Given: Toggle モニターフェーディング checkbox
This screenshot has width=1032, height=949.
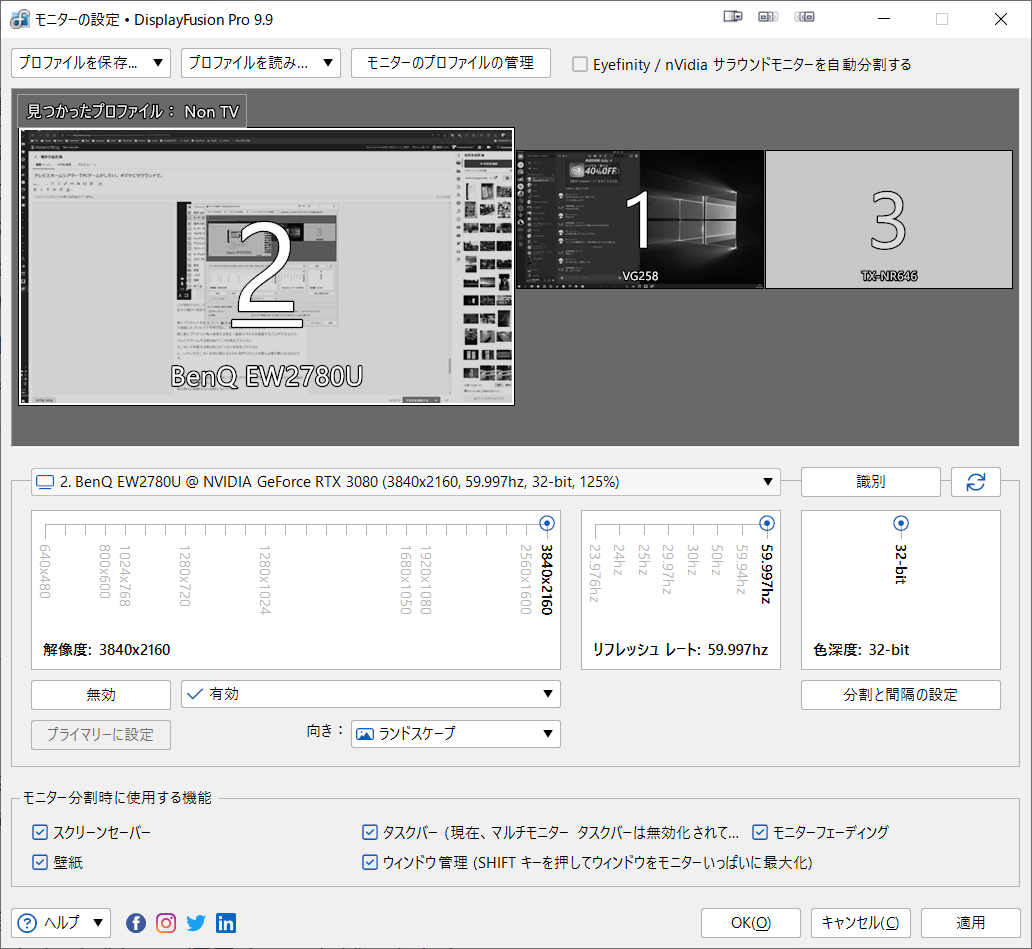Looking at the screenshot, I should 760,833.
